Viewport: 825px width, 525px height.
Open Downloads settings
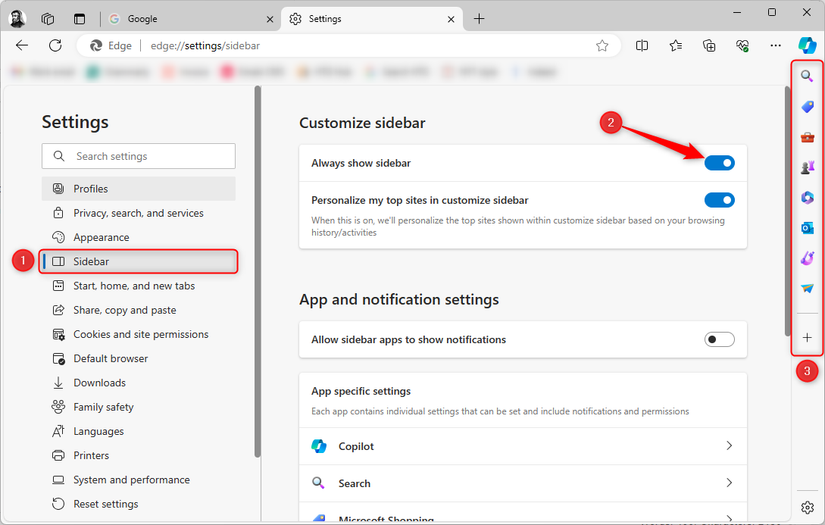tap(138, 382)
